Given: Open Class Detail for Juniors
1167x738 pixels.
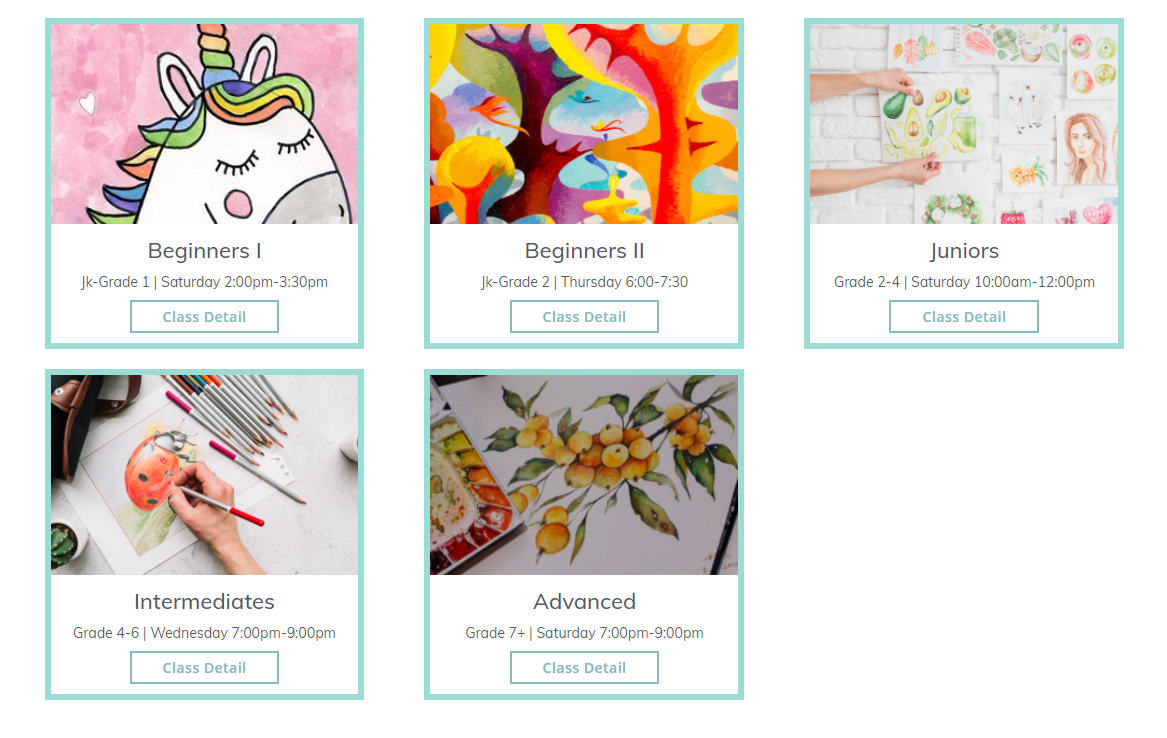Looking at the screenshot, I should click(964, 317).
